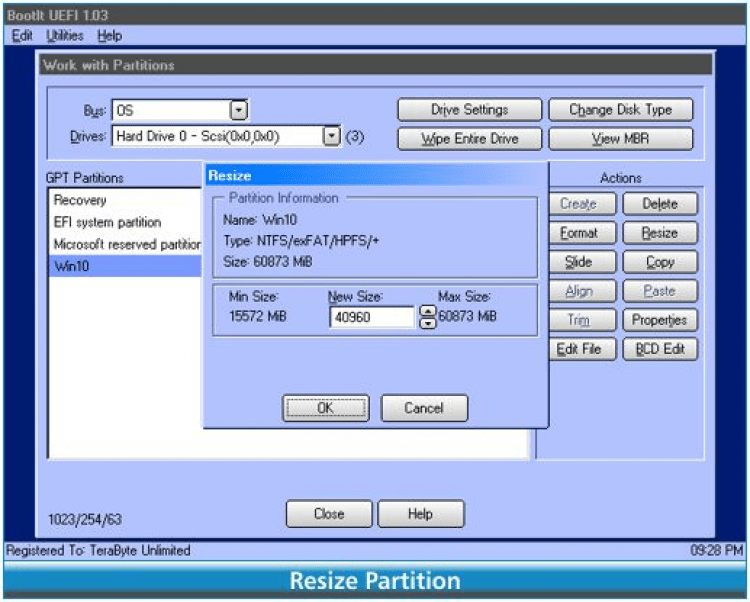
Task: Expand the Drives dropdown list
Action: (331, 135)
